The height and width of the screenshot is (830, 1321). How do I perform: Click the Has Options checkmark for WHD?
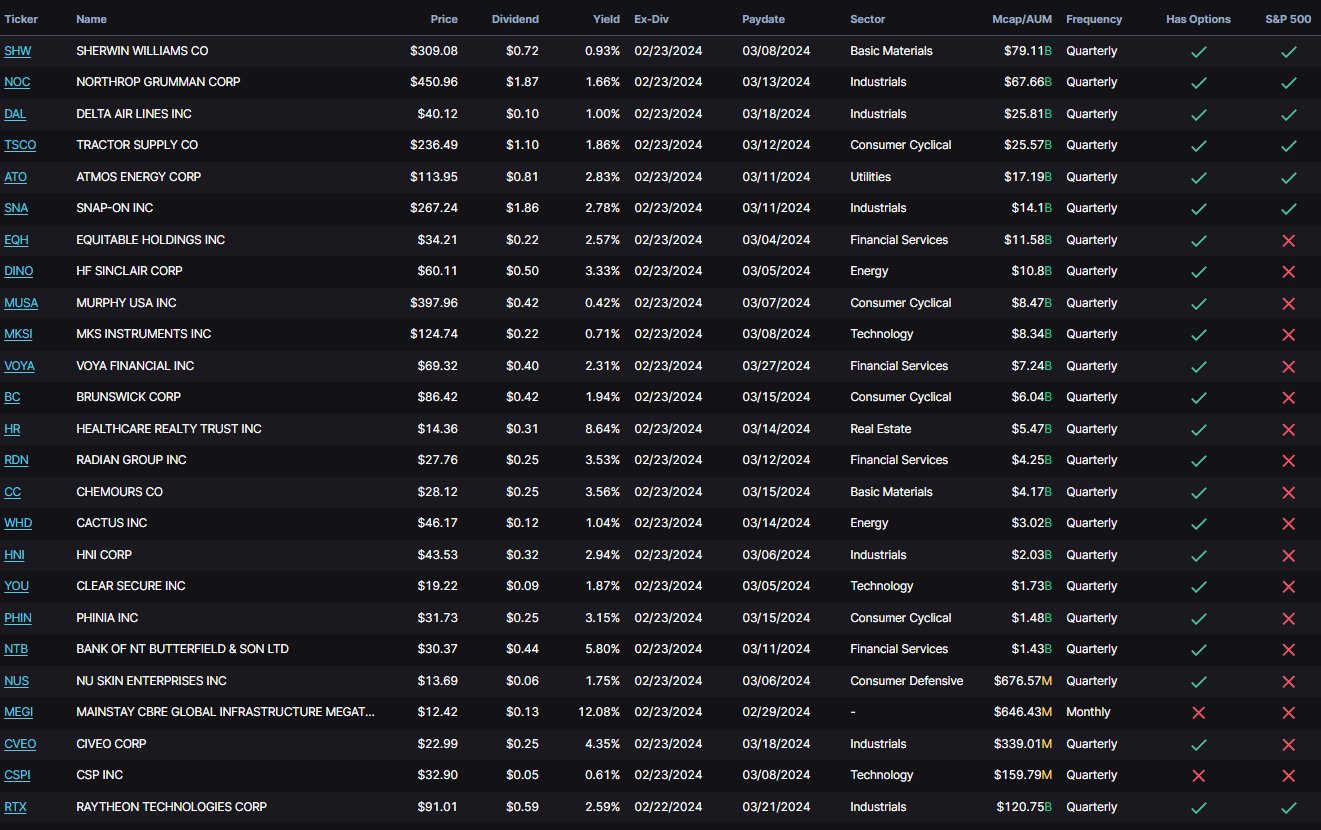click(1199, 523)
